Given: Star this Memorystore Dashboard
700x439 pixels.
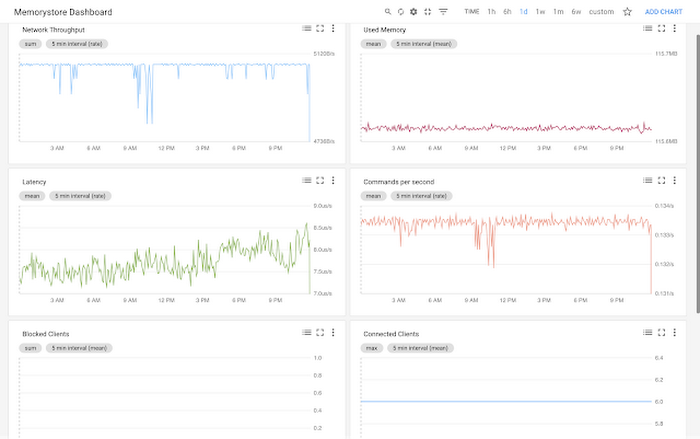Looking at the screenshot, I should tap(627, 12).
